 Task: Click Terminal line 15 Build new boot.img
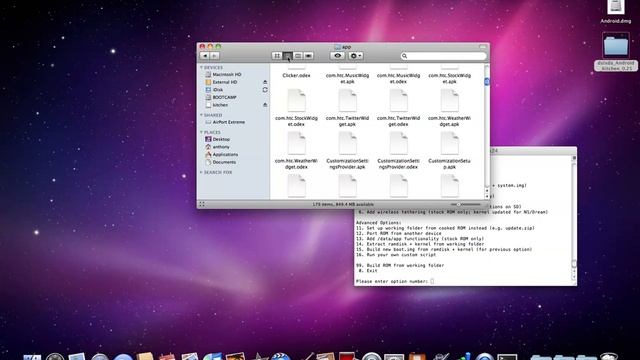pyautogui.click(x=444, y=249)
